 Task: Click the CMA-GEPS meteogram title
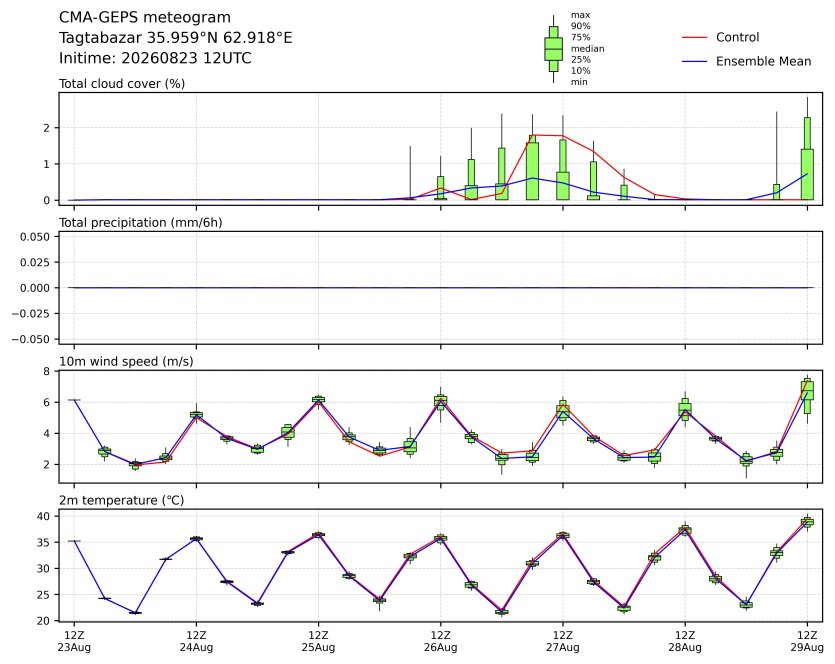(145, 18)
